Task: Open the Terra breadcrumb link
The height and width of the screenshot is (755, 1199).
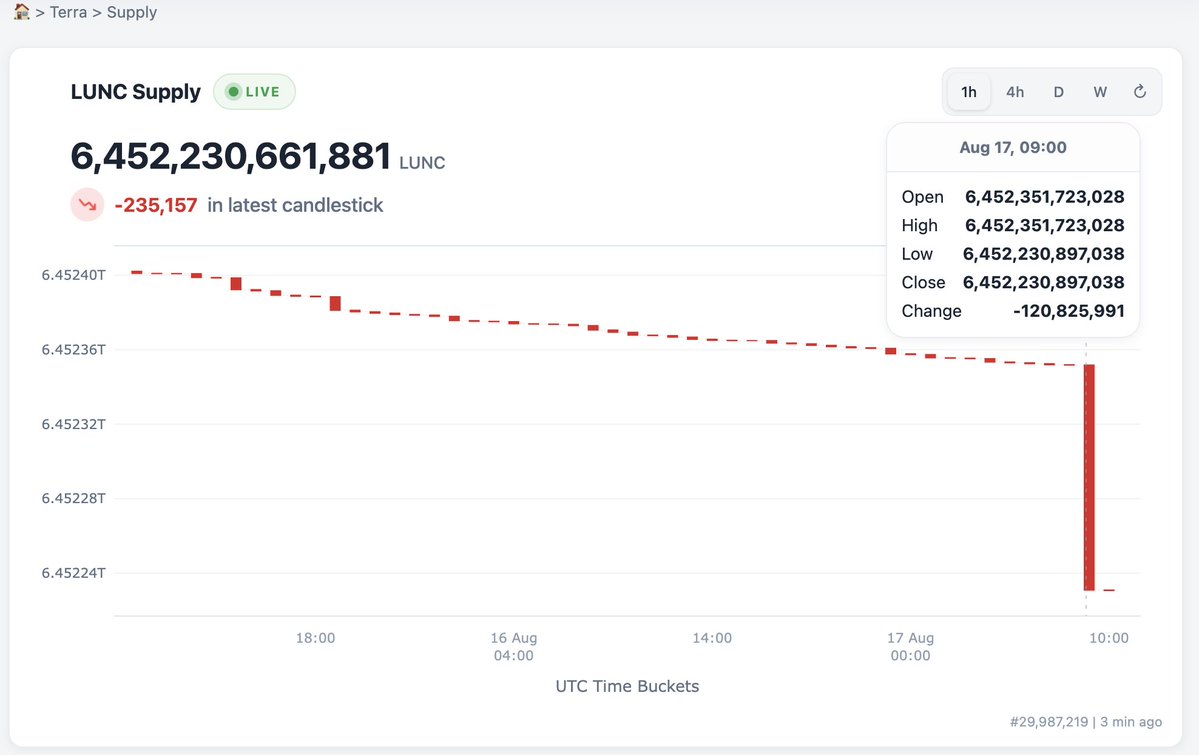Action: coord(68,12)
